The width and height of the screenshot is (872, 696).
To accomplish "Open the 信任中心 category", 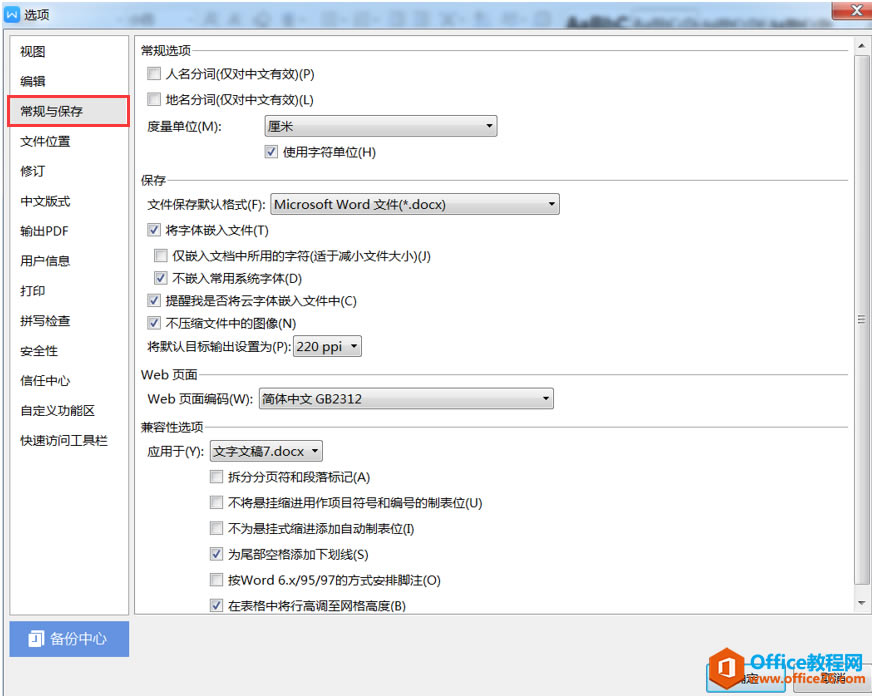I will pyautogui.click(x=45, y=381).
